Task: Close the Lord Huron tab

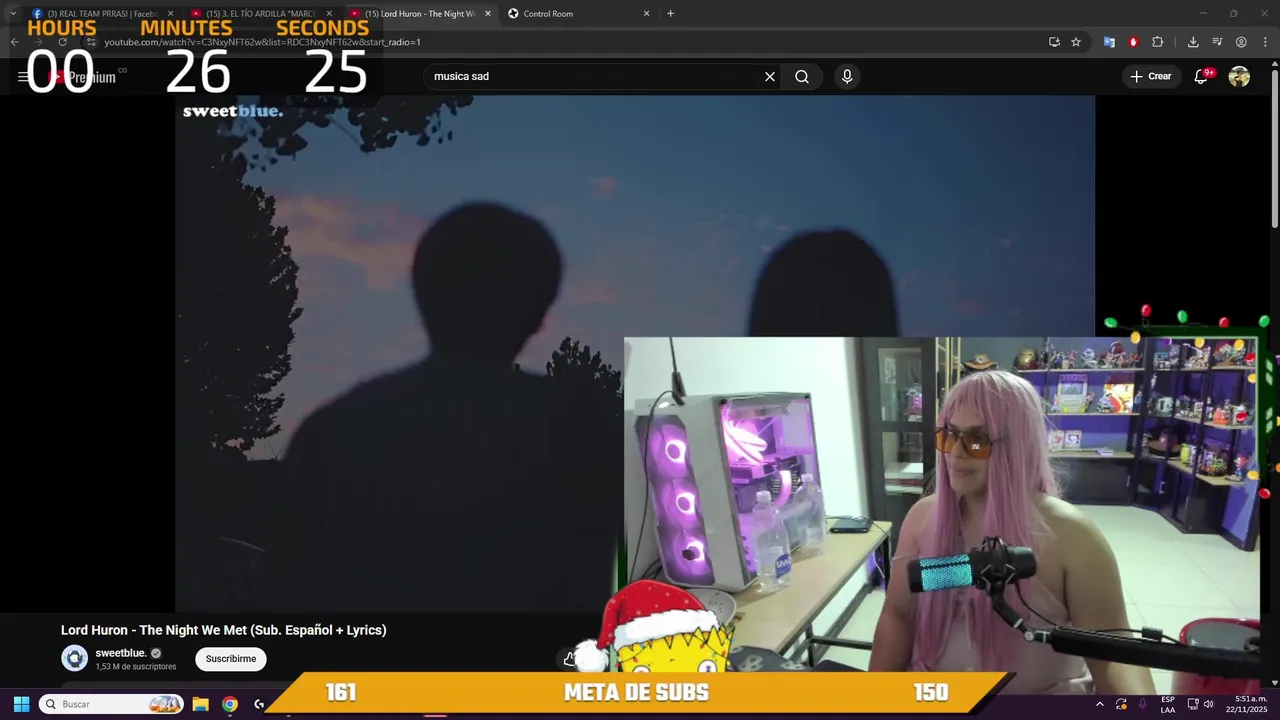Action: (488, 13)
